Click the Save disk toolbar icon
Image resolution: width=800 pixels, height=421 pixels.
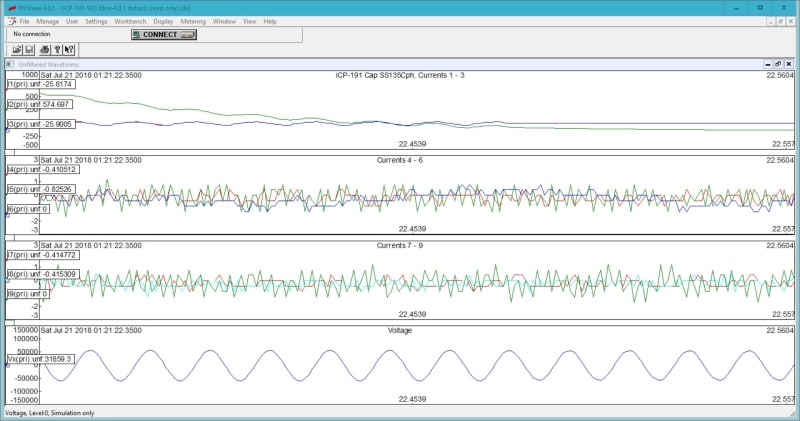point(29,49)
